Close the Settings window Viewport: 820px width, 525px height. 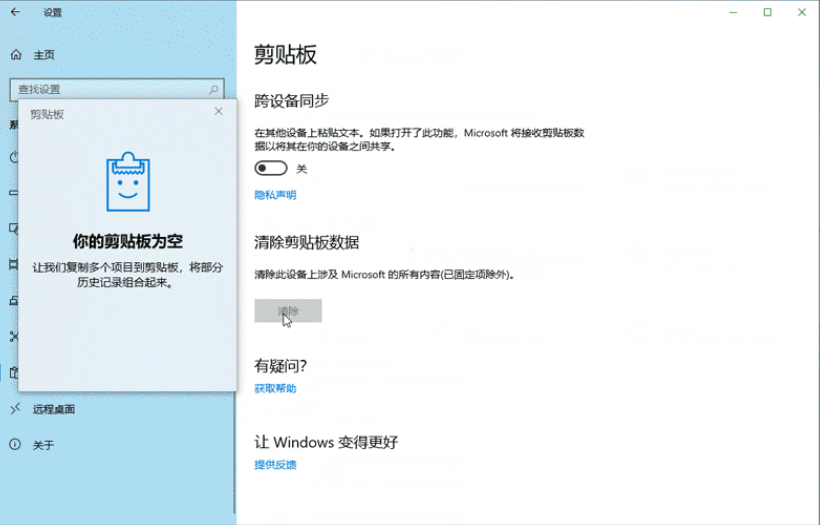[x=802, y=12]
